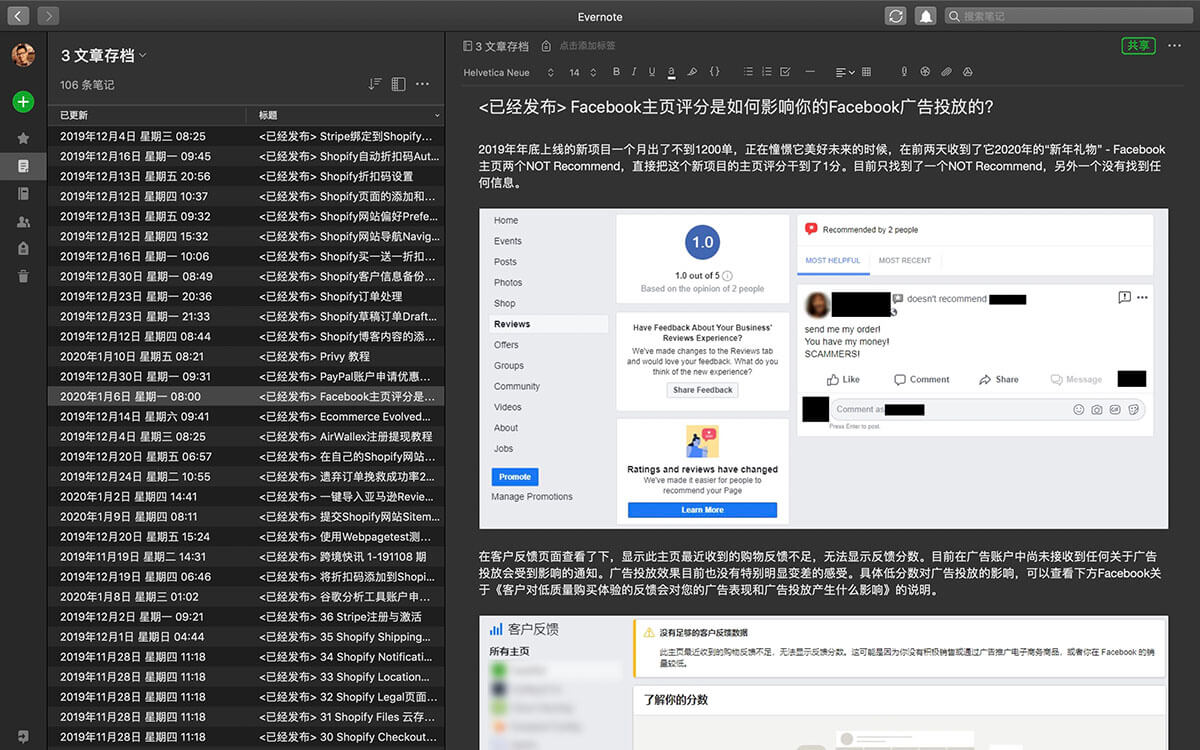Open Shared with Me people icon

pyautogui.click(x=23, y=221)
